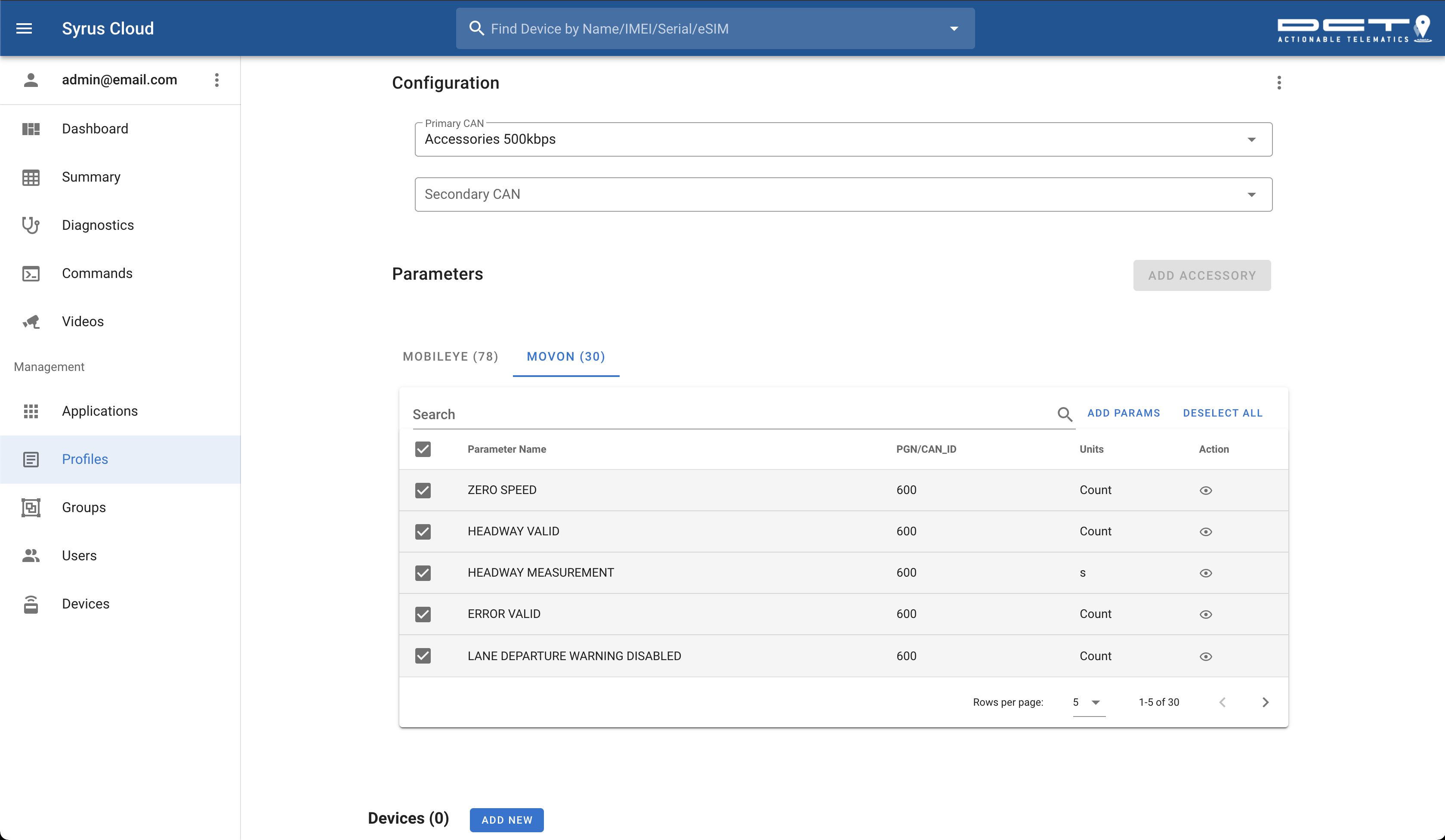The width and height of the screenshot is (1445, 840).
Task: Click the Users people icon
Action: tap(31, 556)
